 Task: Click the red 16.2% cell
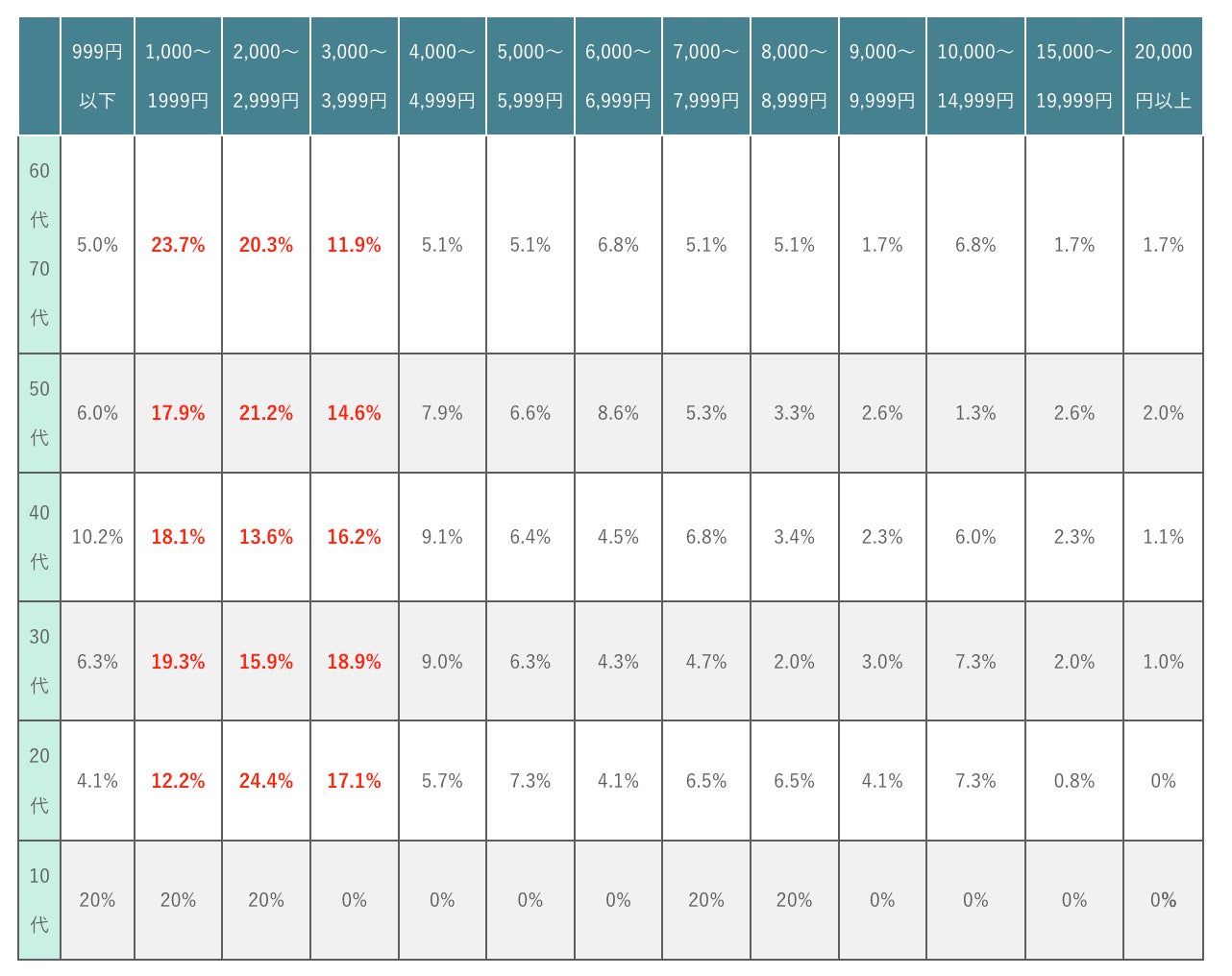point(354,537)
